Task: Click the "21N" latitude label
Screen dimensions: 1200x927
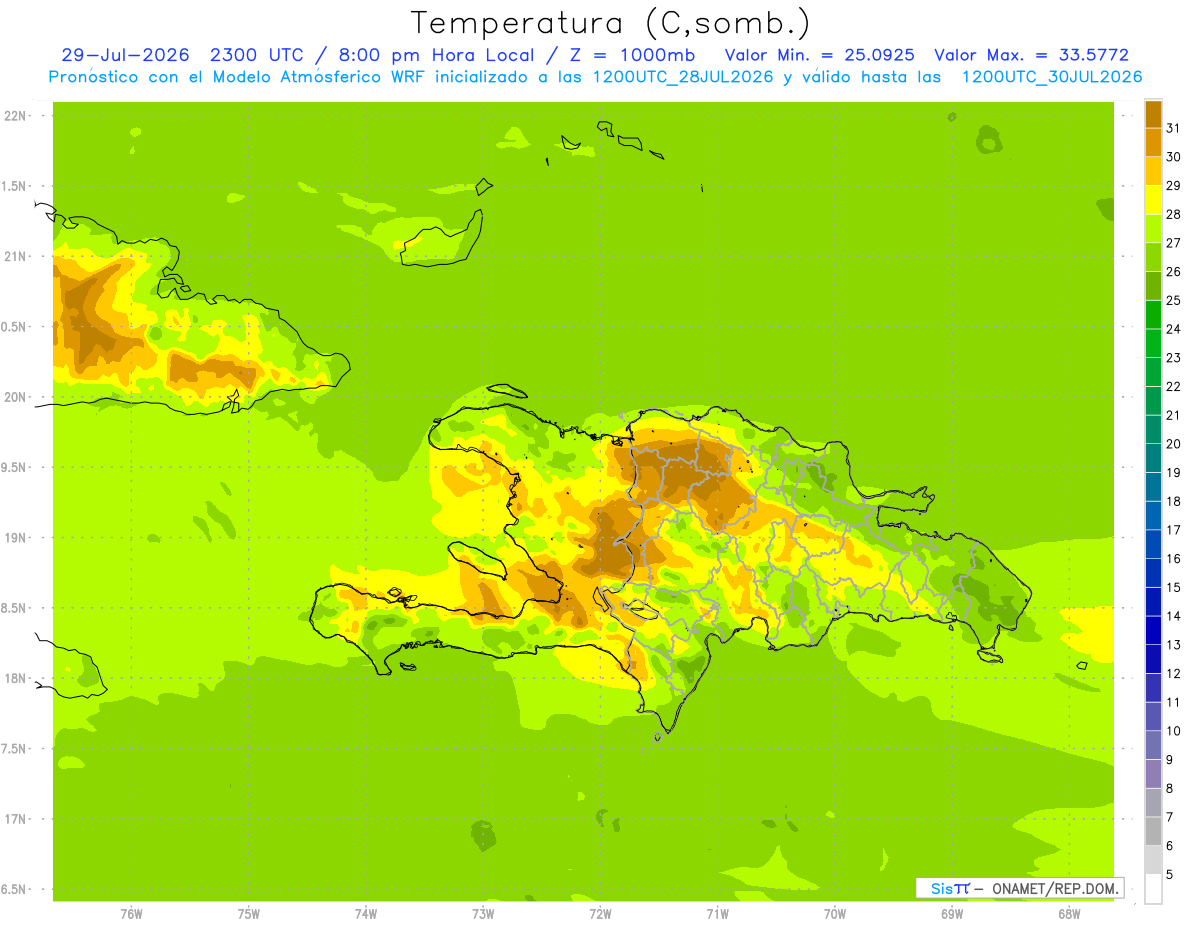Action: pos(15,257)
